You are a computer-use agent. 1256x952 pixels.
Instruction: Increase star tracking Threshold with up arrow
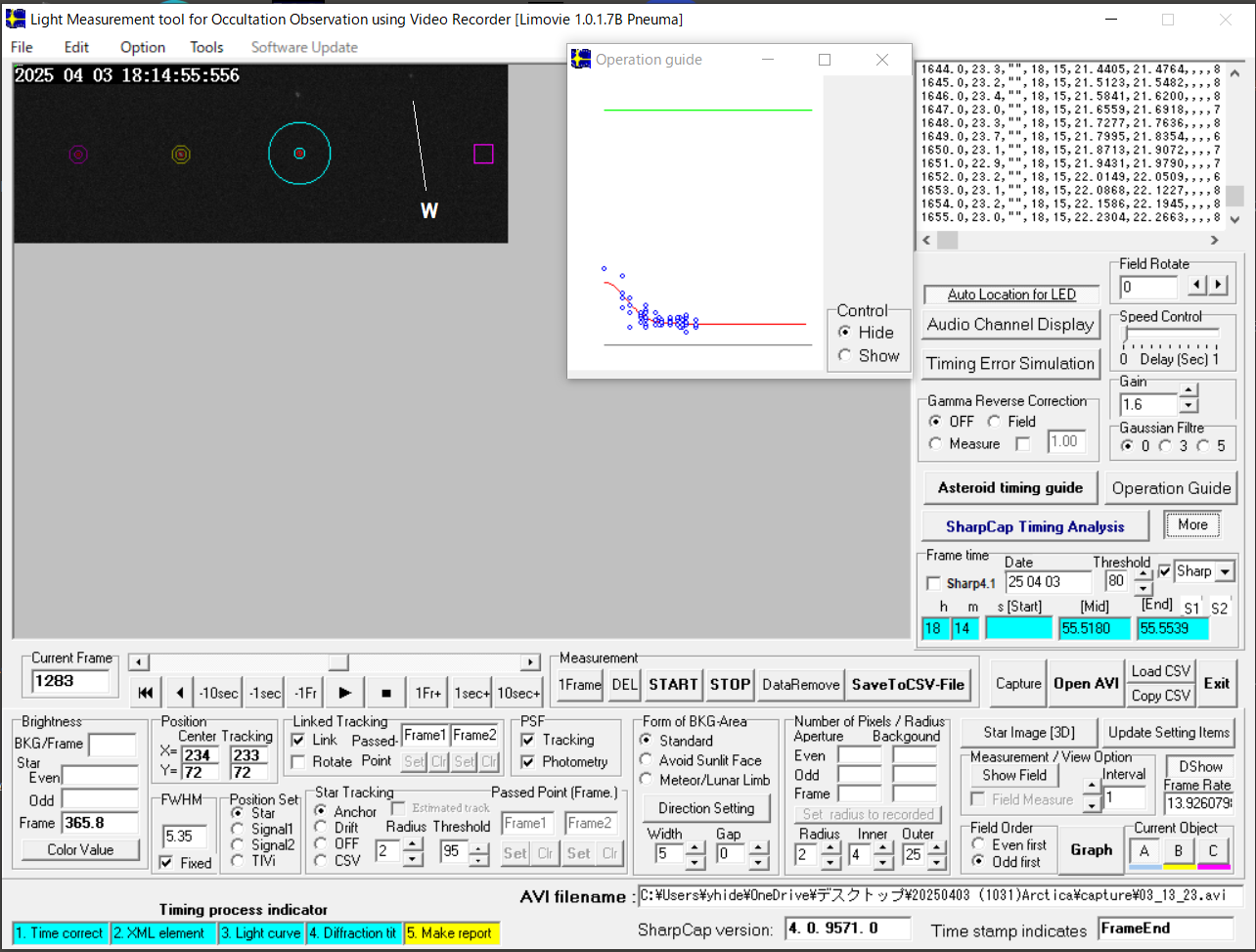(x=479, y=846)
